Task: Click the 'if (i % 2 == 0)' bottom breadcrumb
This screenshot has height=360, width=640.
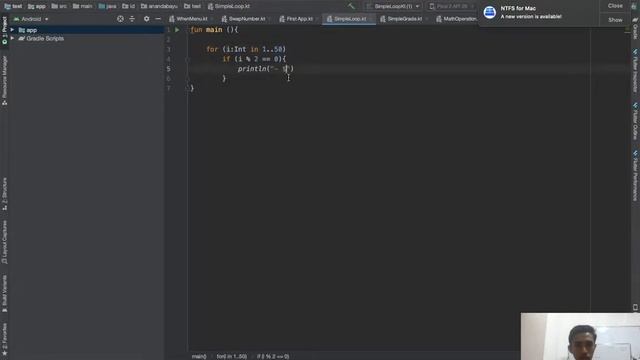Action: tap(273, 356)
